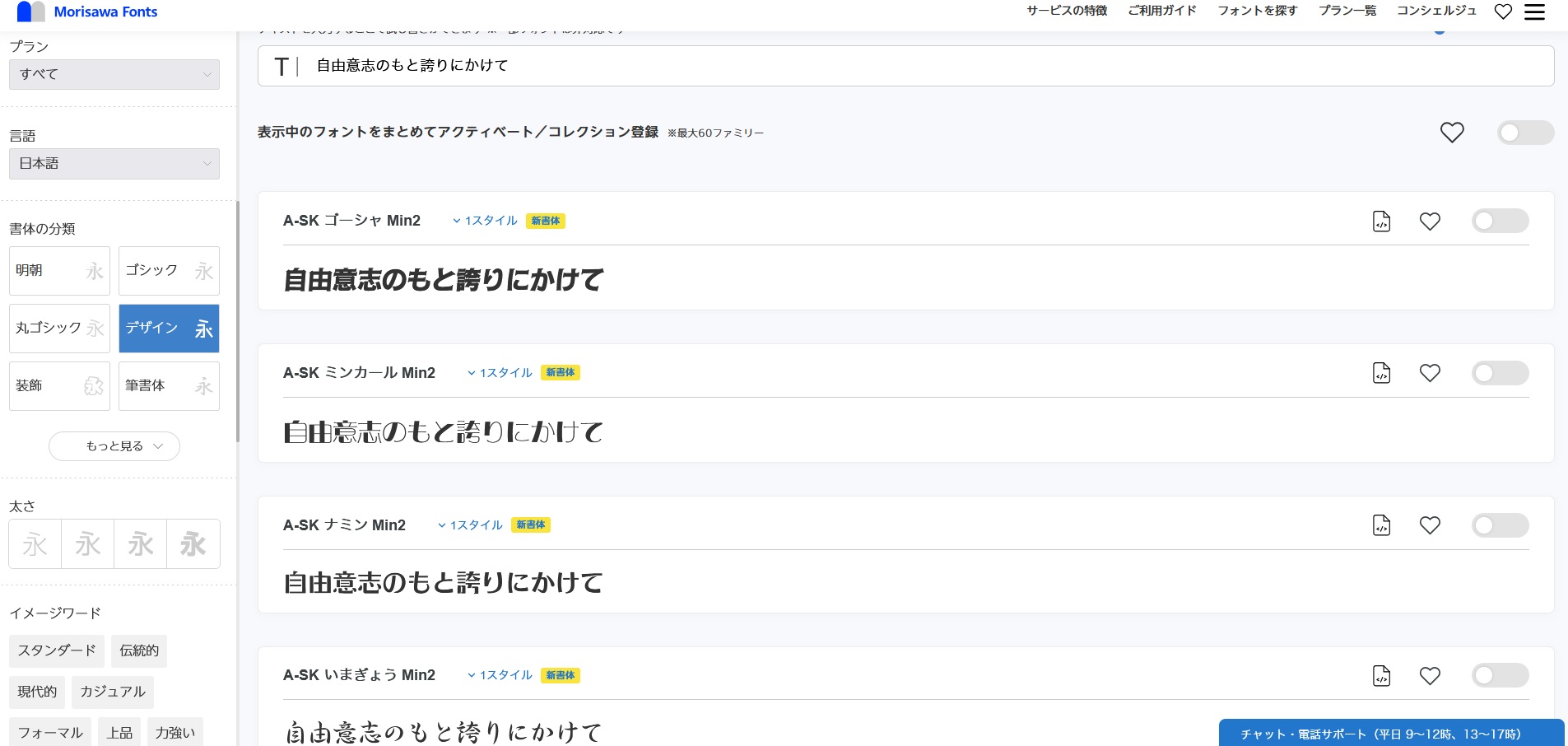This screenshot has width=1568, height=746.
Task: Expand 1スタイル for A-SK ナミン Min2
Action: click(470, 525)
